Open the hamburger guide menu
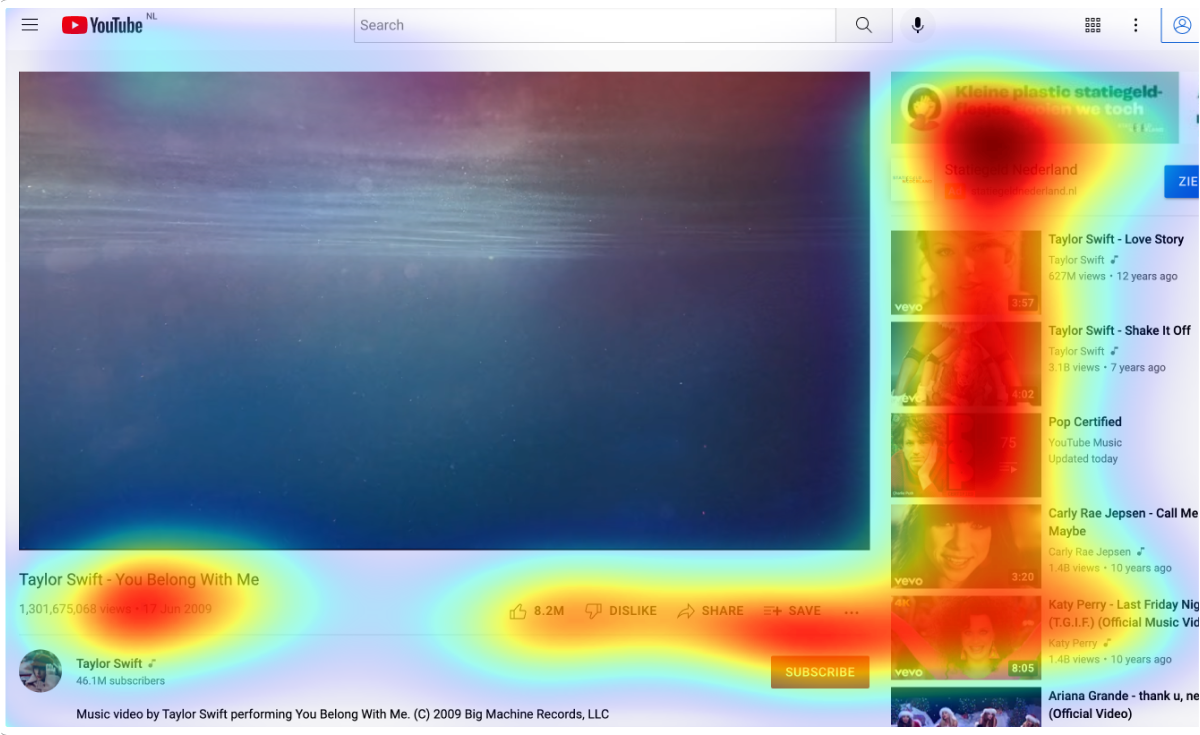This screenshot has width=1200, height=735. (30, 25)
